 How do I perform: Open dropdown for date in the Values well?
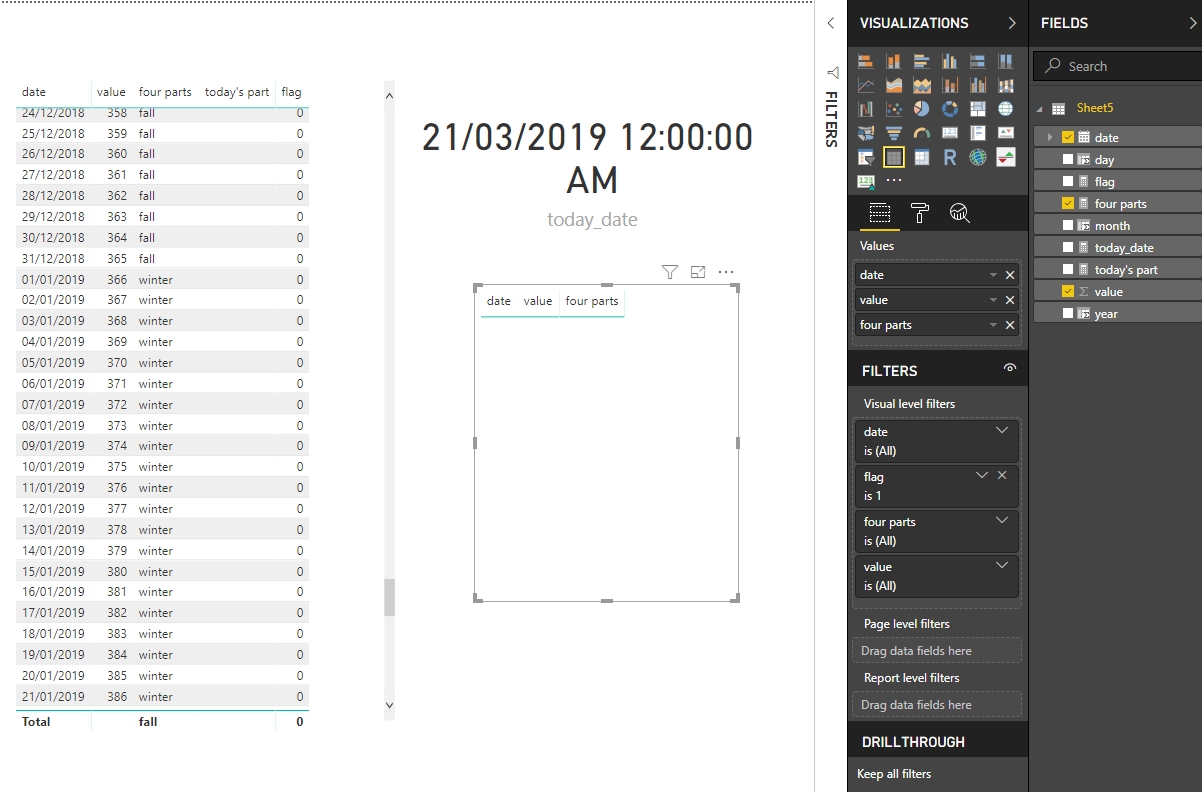pos(993,275)
